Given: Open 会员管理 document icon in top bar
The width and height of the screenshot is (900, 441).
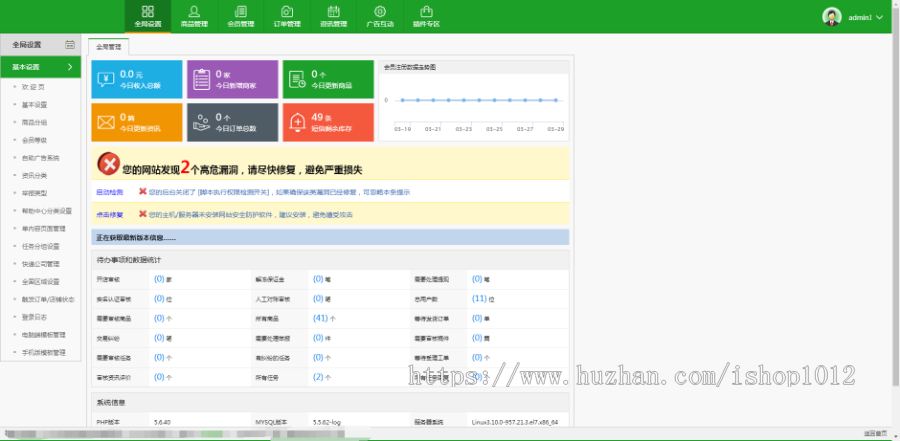Looking at the screenshot, I should 241,11.
